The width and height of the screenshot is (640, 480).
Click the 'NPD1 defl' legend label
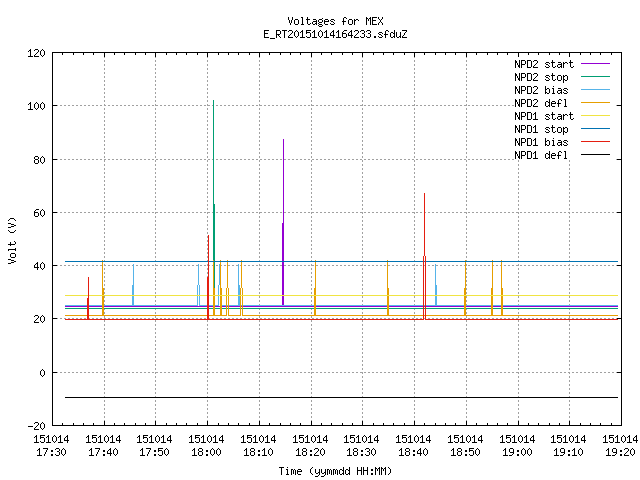[x=541, y=155]
